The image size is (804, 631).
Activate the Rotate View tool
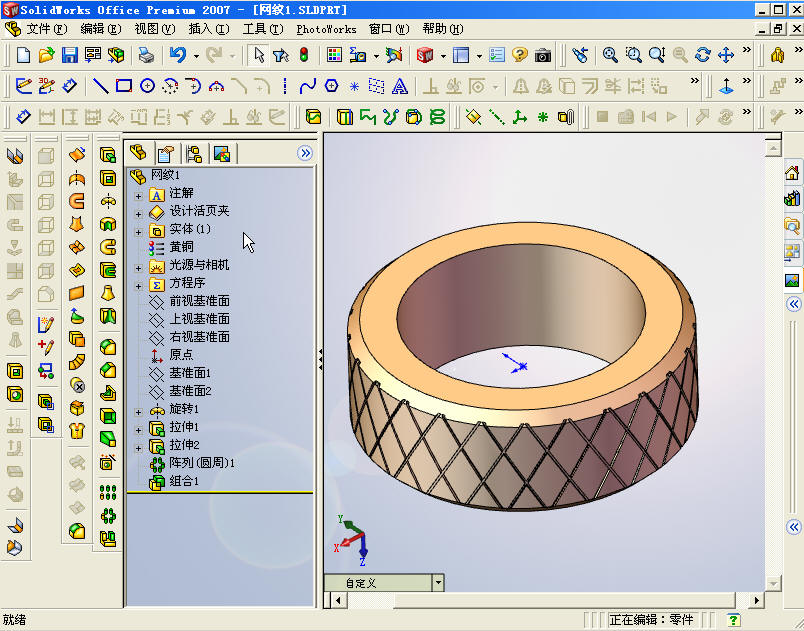[703, 55]
